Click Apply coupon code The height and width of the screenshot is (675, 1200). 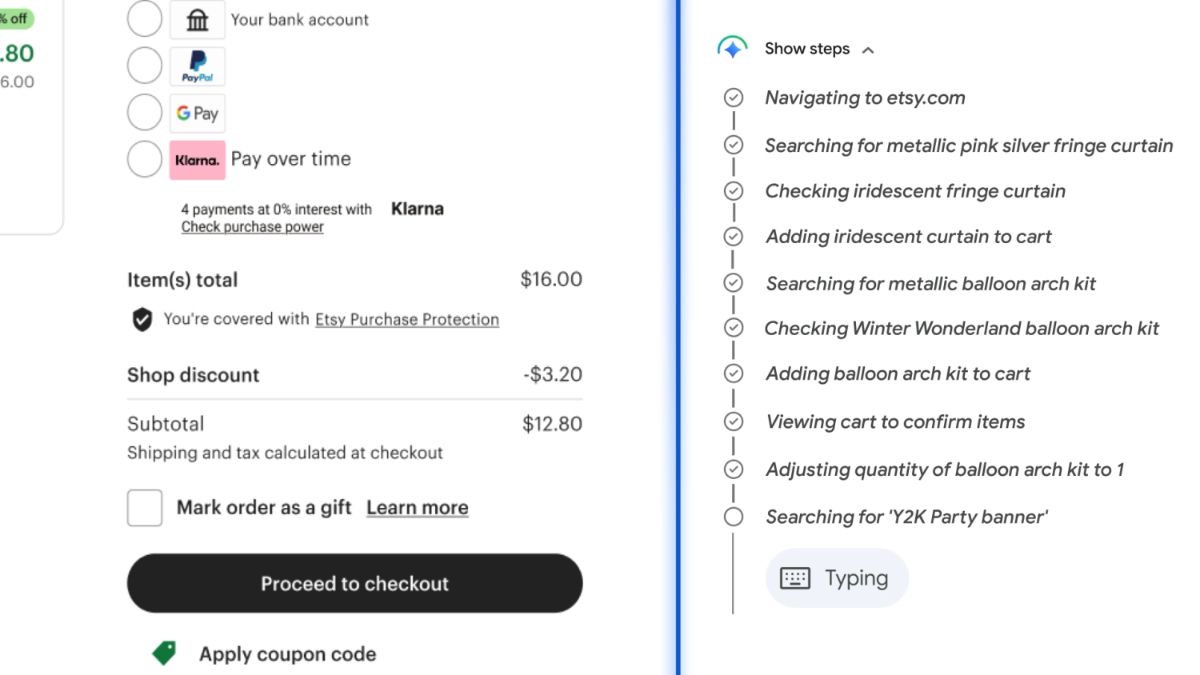287,654
